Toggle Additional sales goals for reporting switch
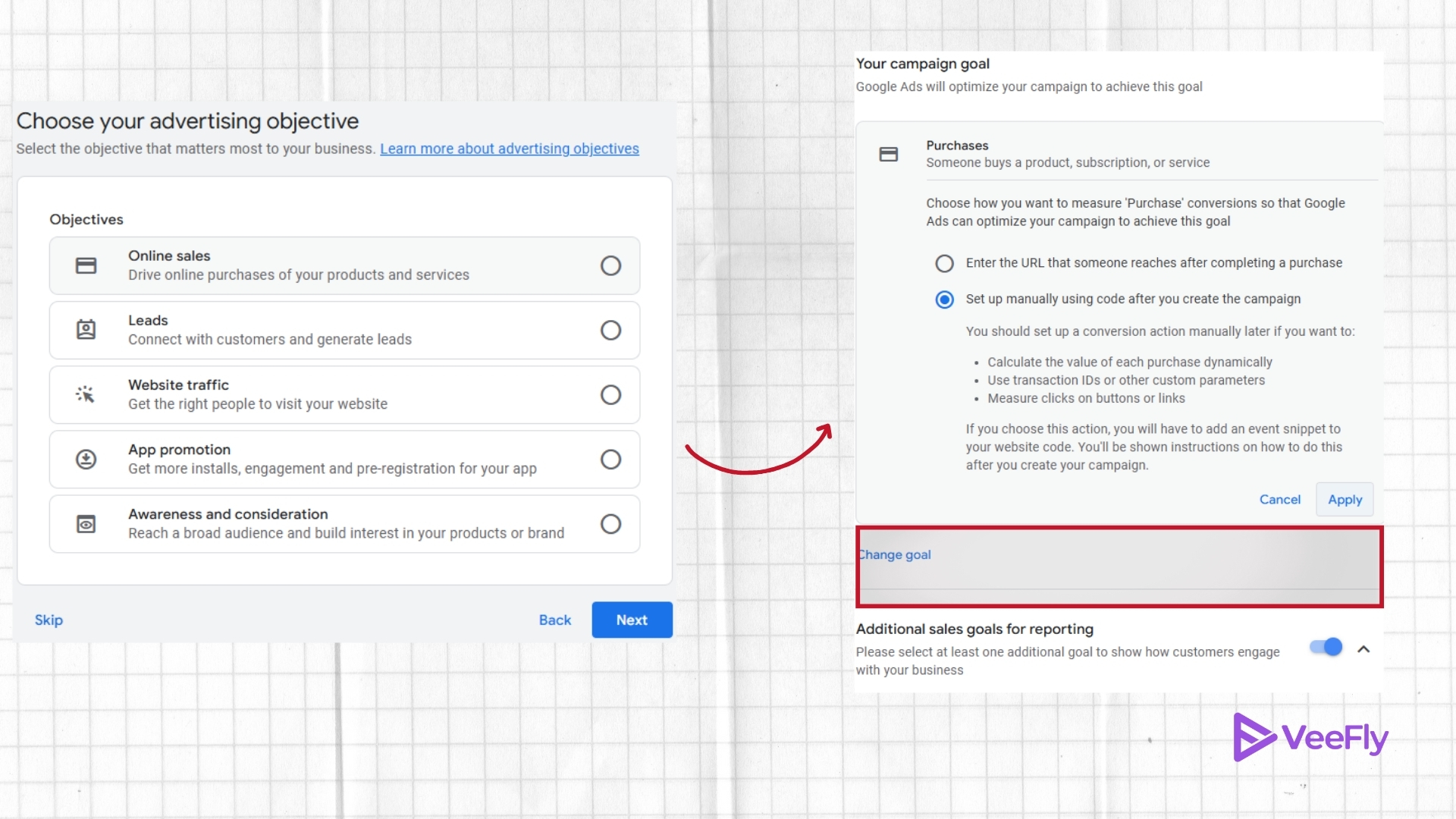This screenshot has height=819, width=1456. 1326,647
